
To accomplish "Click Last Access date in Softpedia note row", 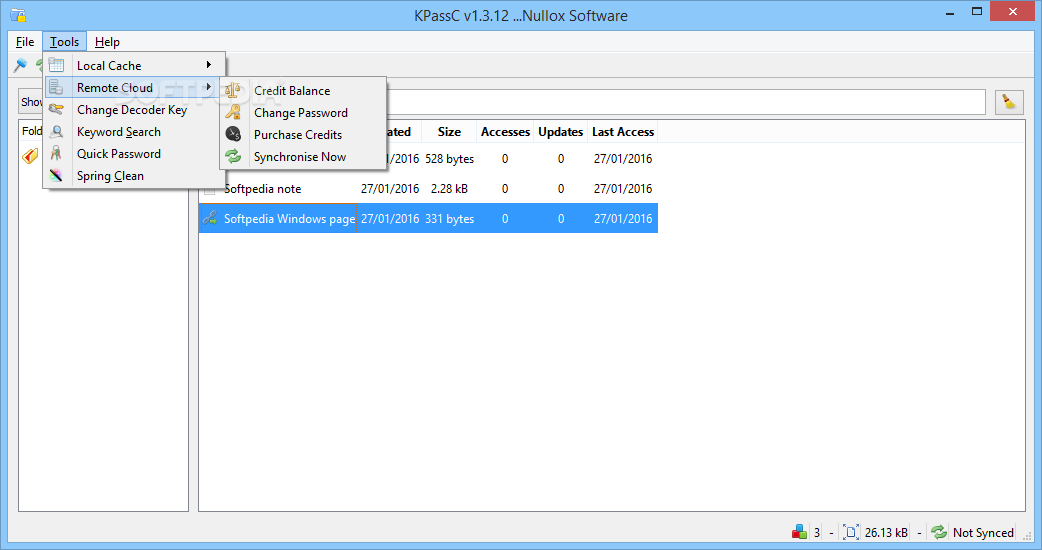I will [623, 189].
